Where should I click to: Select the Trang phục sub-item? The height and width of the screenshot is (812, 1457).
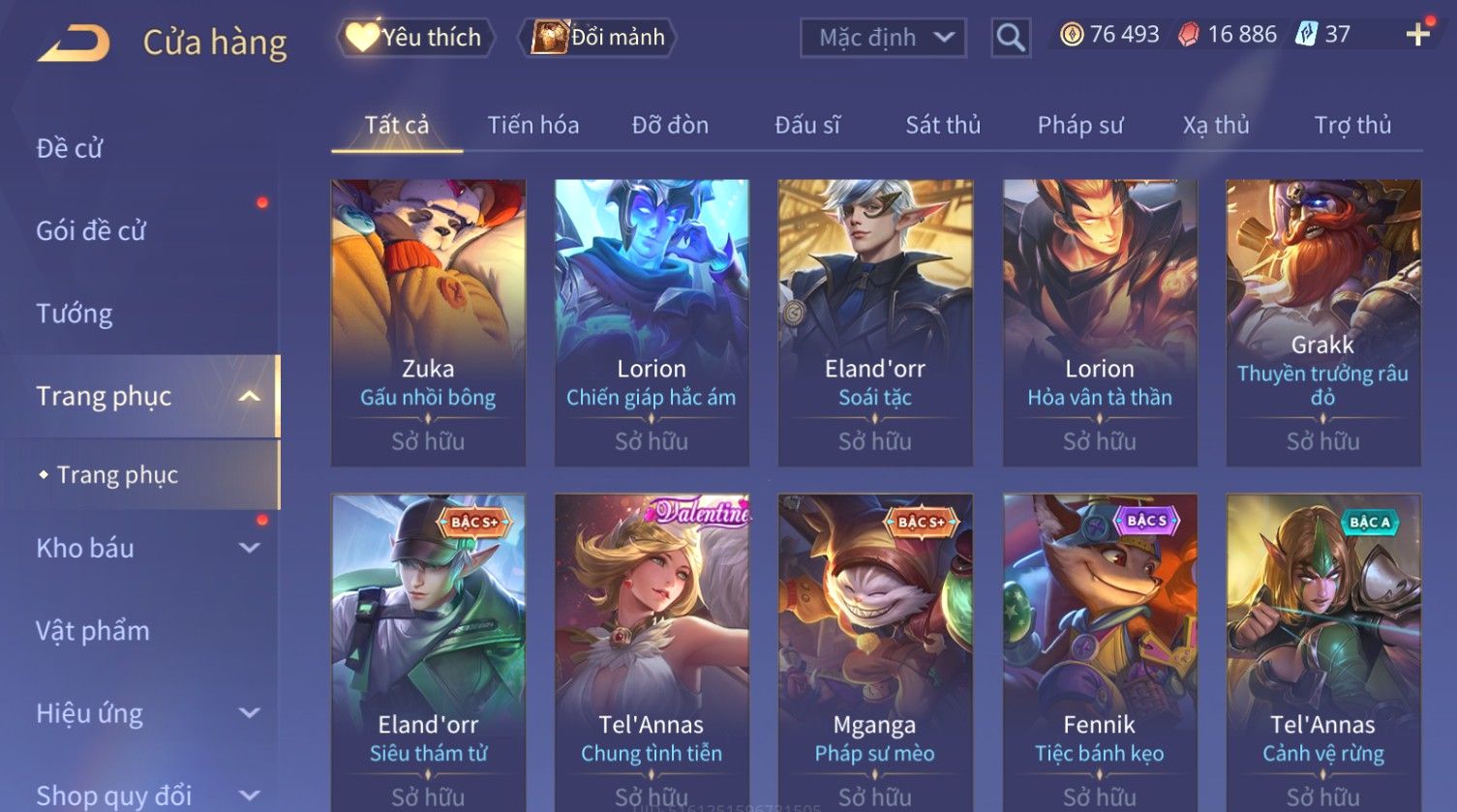point(117,474)
